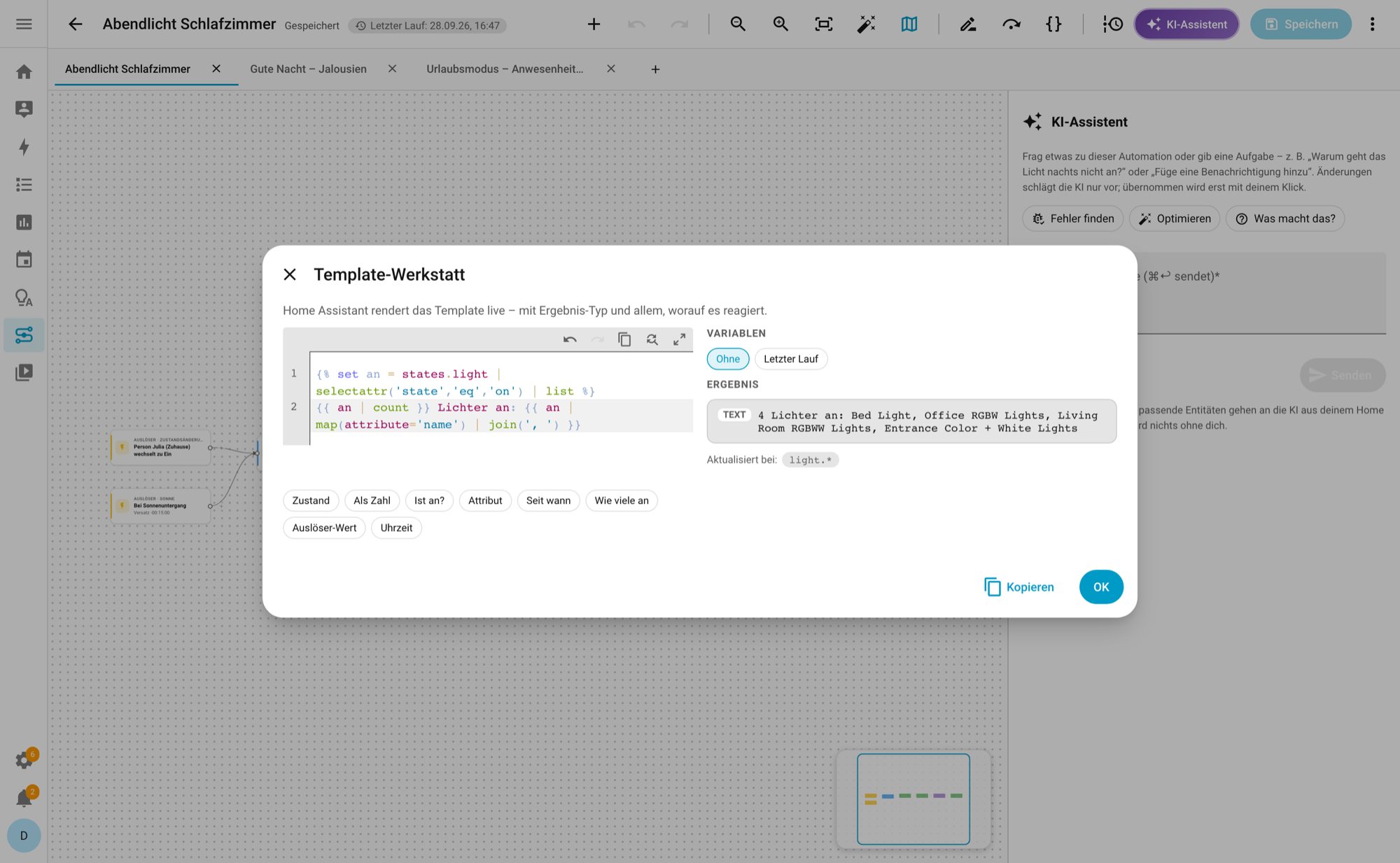Insert the Als Zahl snippet
This screenshot has height=863, width=1400.
(372, 500)
